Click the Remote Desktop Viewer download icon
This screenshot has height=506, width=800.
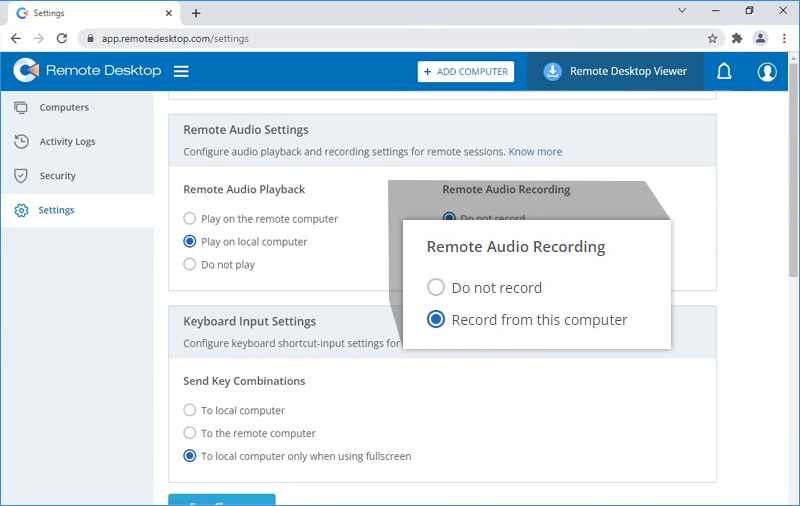552,71
